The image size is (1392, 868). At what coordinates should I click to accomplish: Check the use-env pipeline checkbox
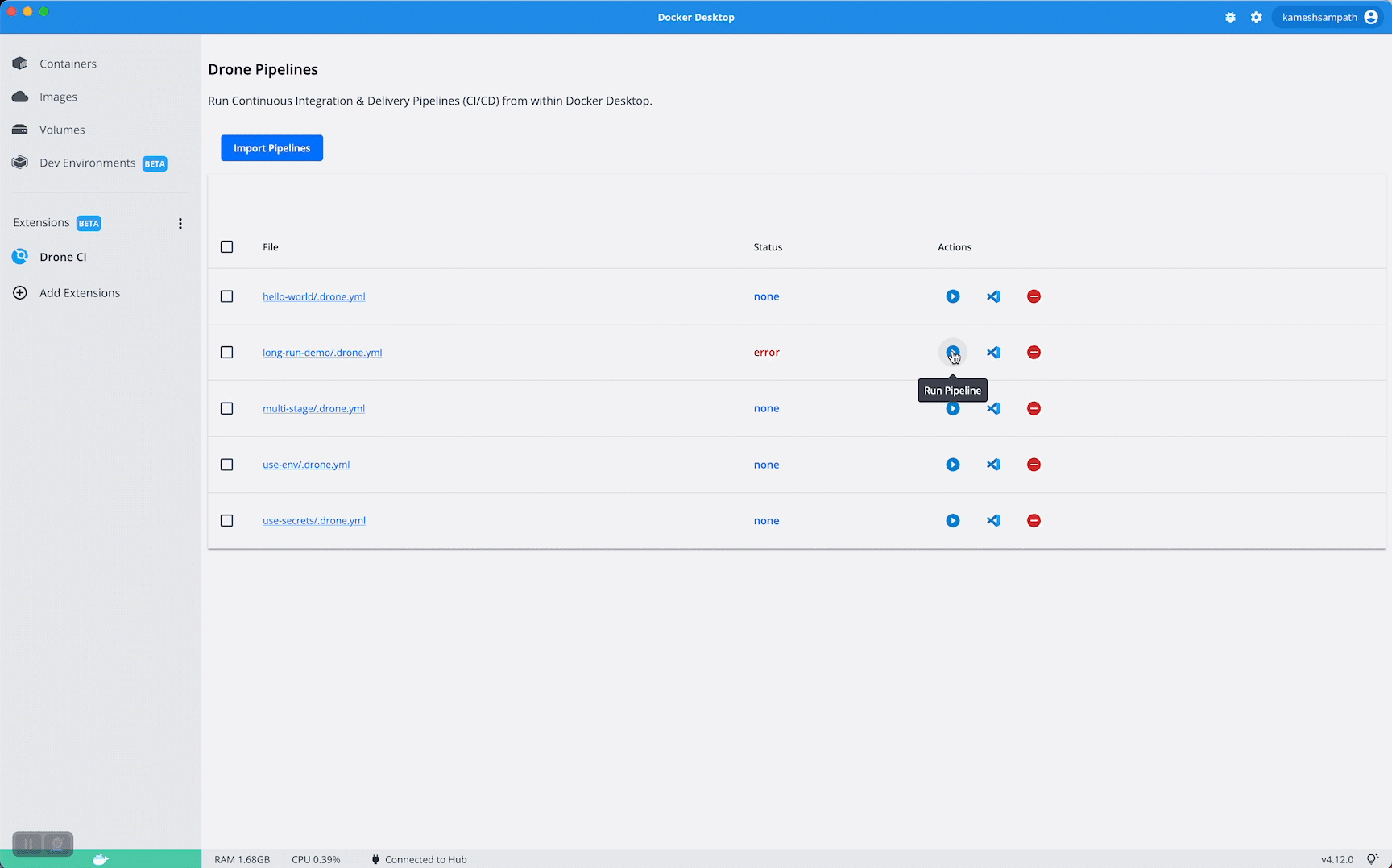pos(227,465)
